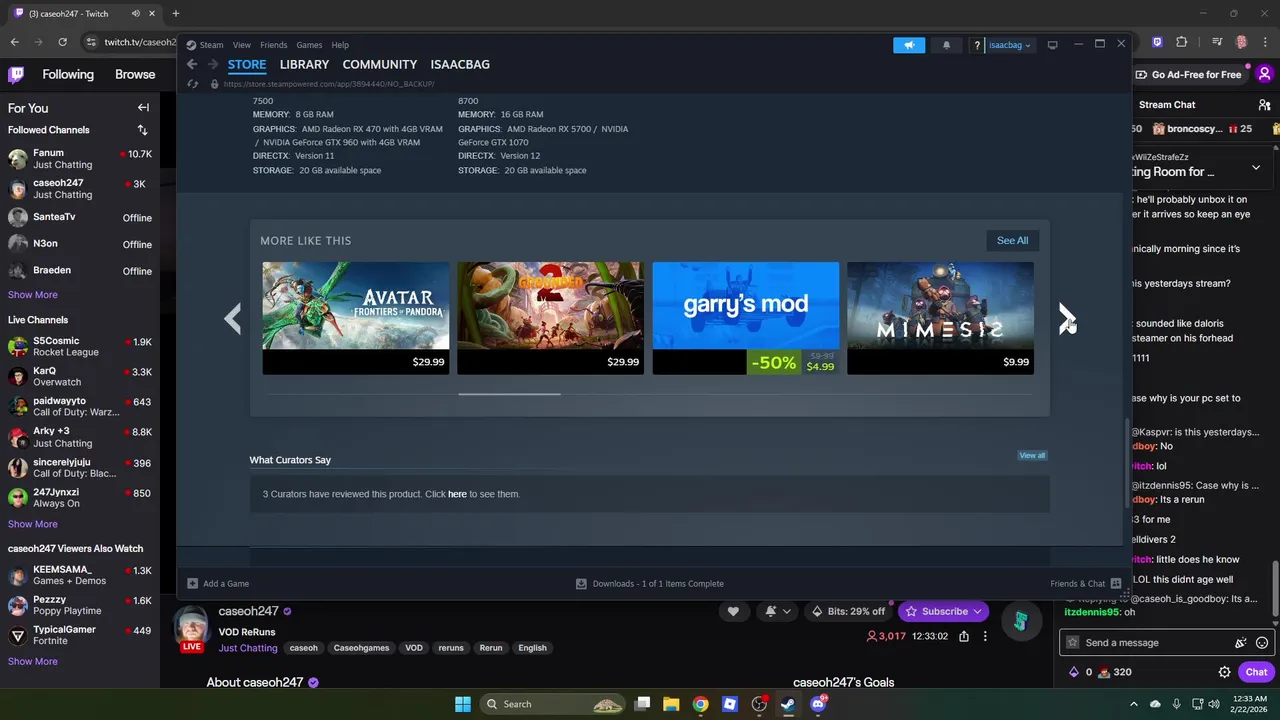
Task: Open chat settings gear
Action: [x=1224, y=672]
